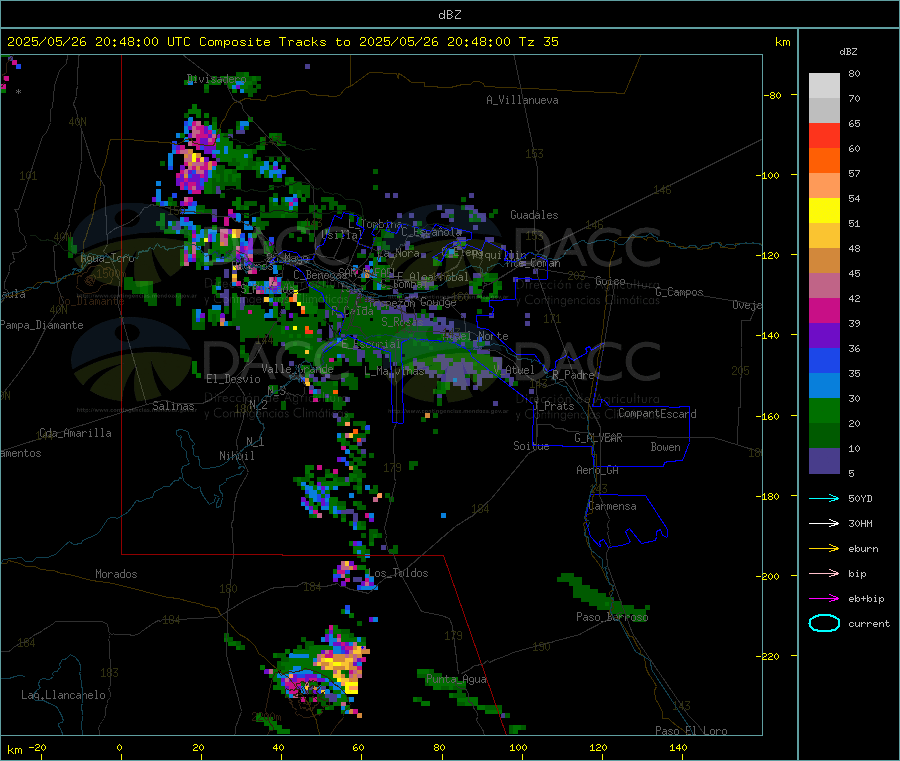Click the Carmensa map label
The height and width of the screenshot is (761, 900).
(x=612, y=507)
